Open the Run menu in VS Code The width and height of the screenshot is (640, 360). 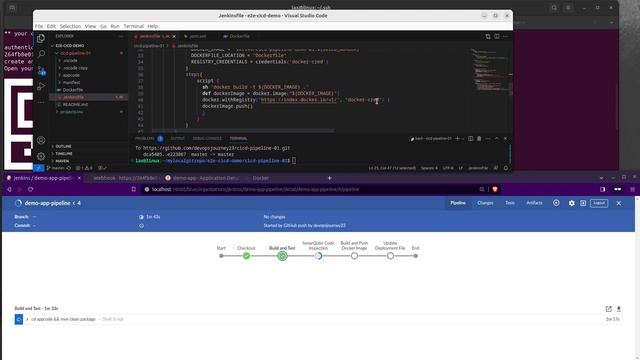115,26
